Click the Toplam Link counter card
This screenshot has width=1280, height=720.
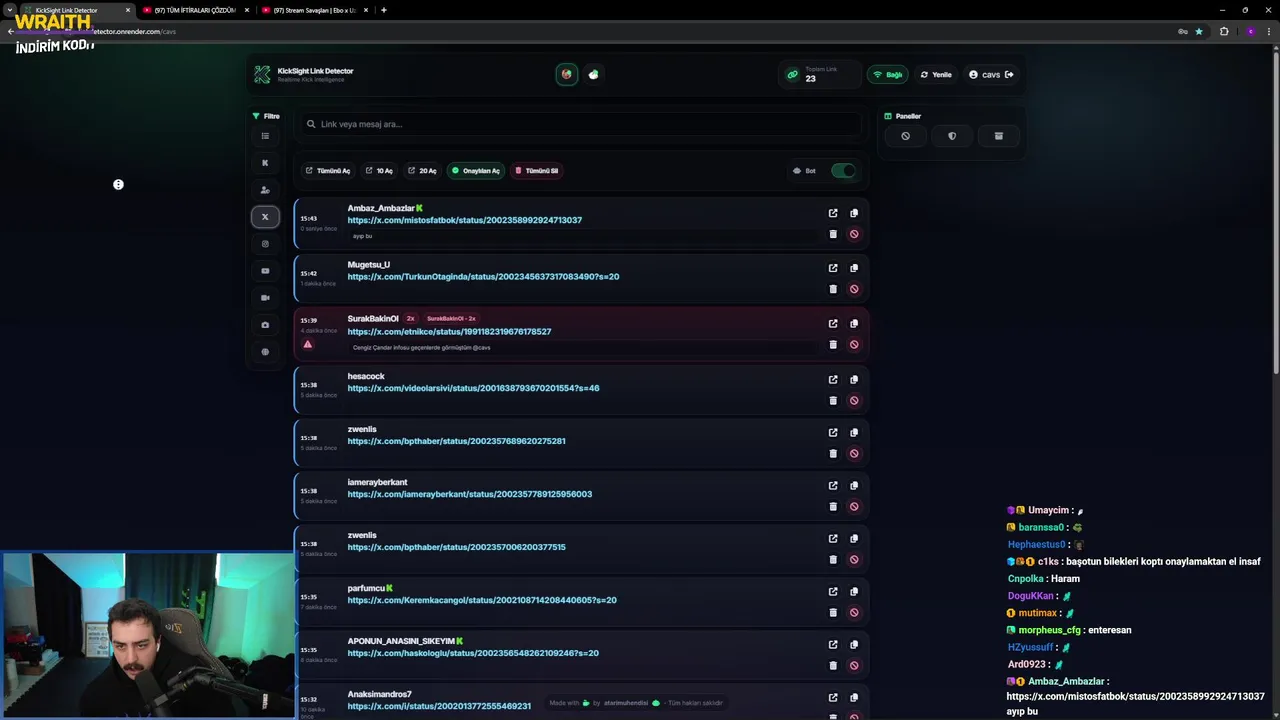[x=819, y=74]
